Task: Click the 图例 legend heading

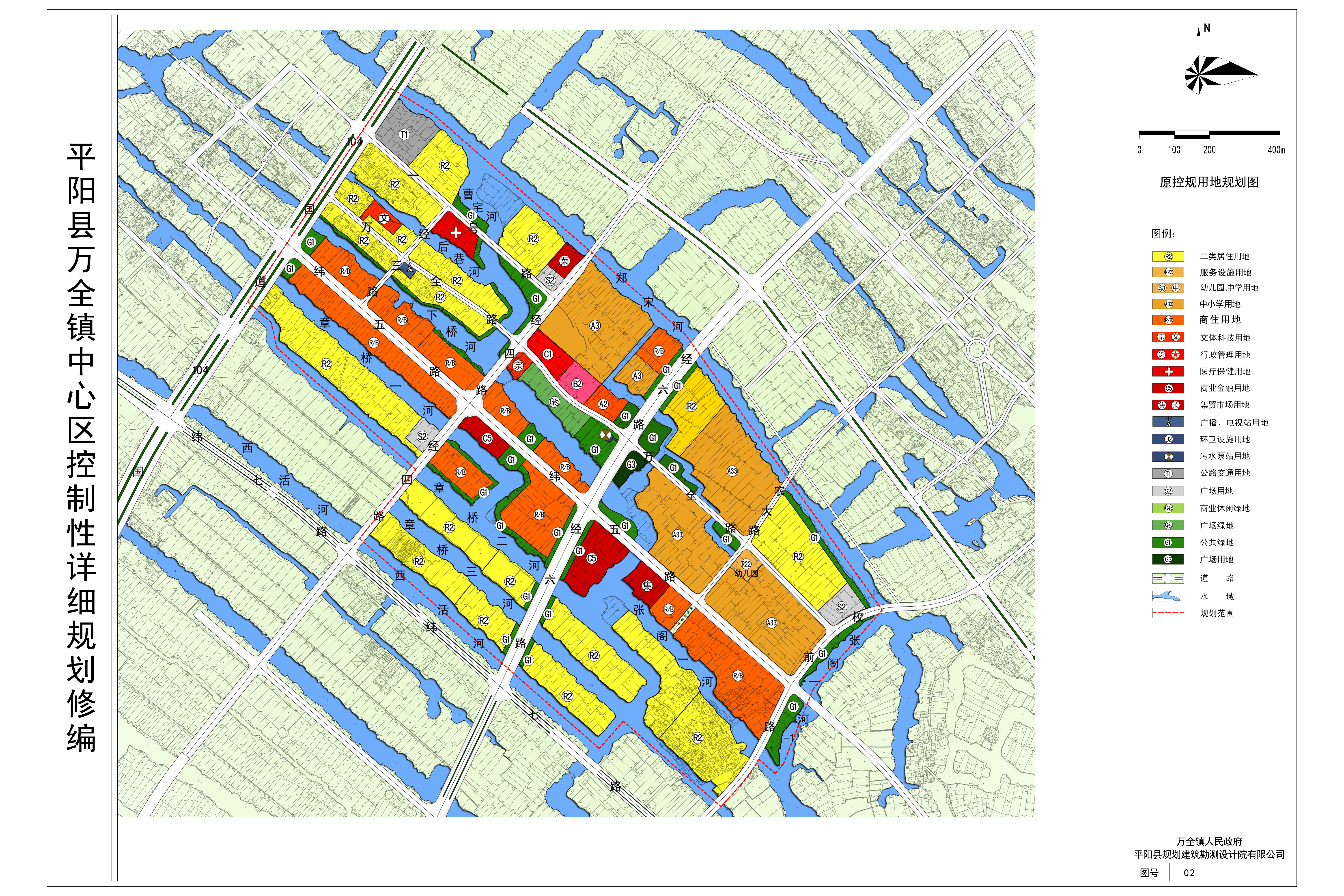Action: (x=1163, y=233)
